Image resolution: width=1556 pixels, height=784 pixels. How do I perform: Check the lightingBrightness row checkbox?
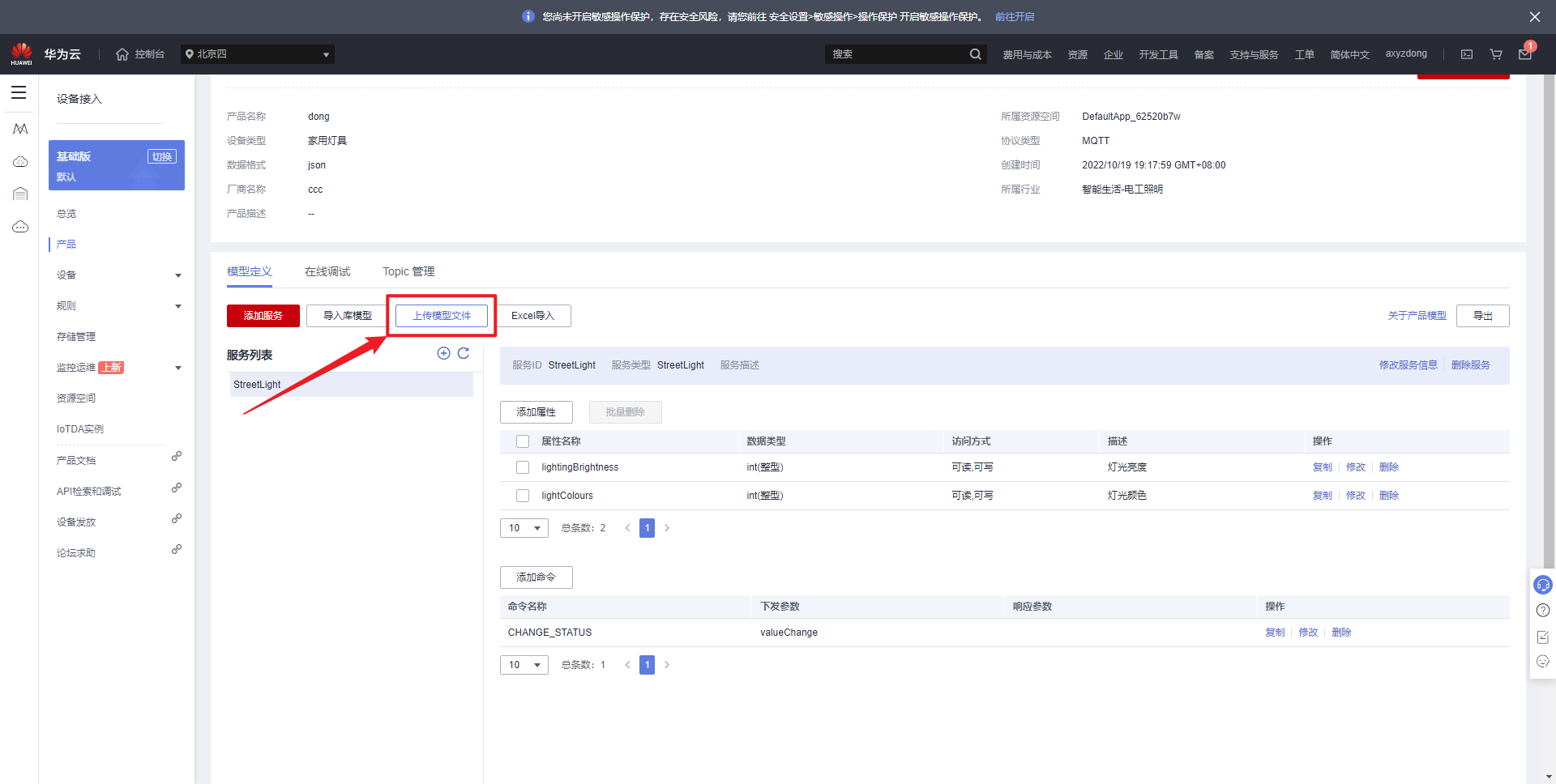523,467
